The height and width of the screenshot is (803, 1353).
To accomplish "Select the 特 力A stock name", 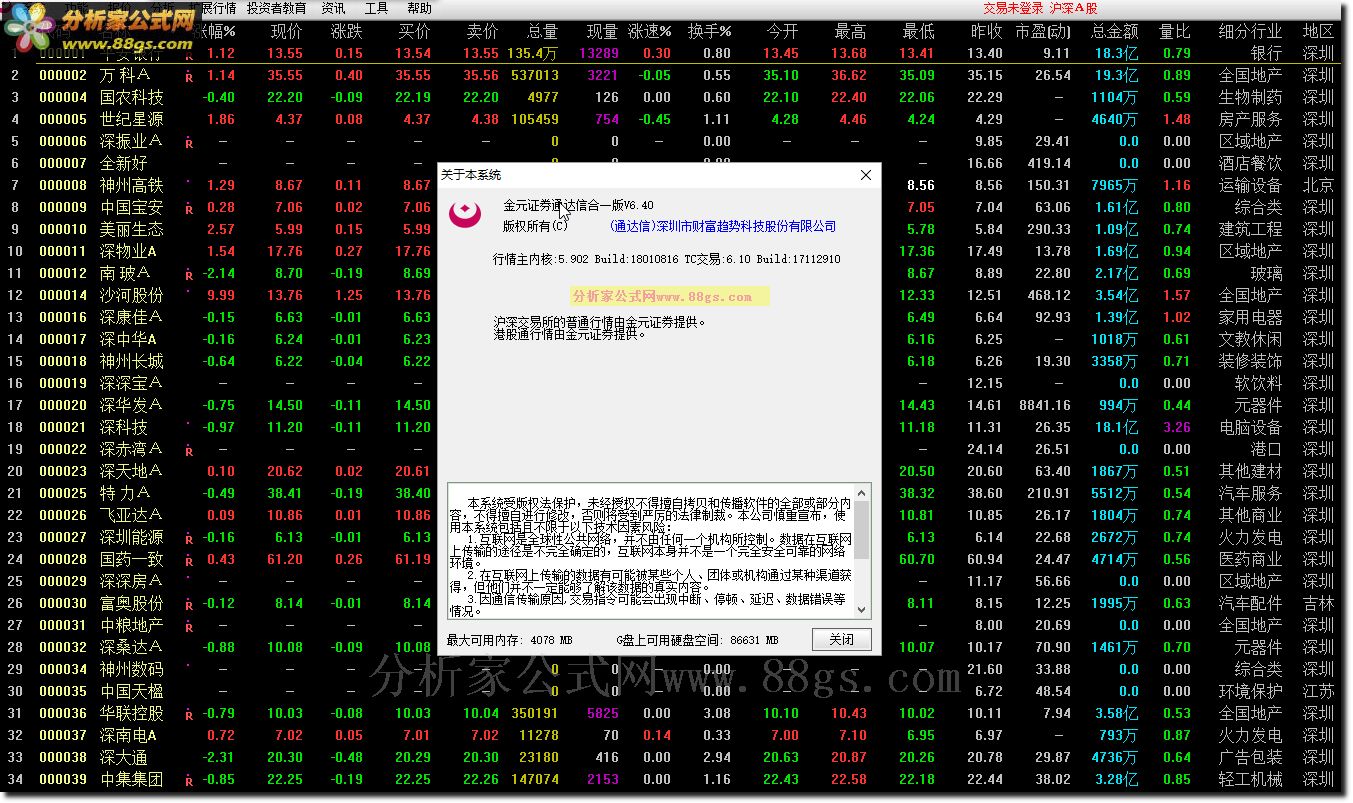I will pos(125,494).
